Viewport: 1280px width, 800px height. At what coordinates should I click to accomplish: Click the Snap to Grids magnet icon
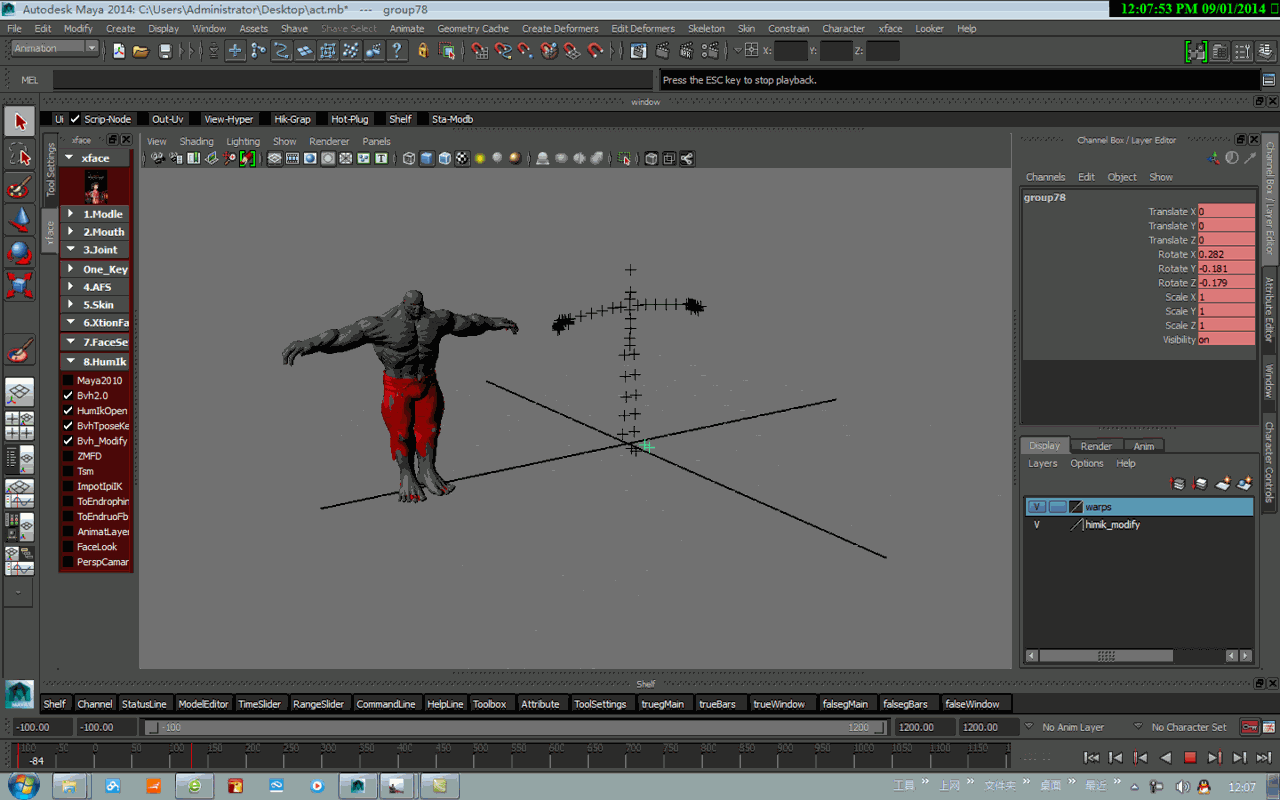pos(234,51)
